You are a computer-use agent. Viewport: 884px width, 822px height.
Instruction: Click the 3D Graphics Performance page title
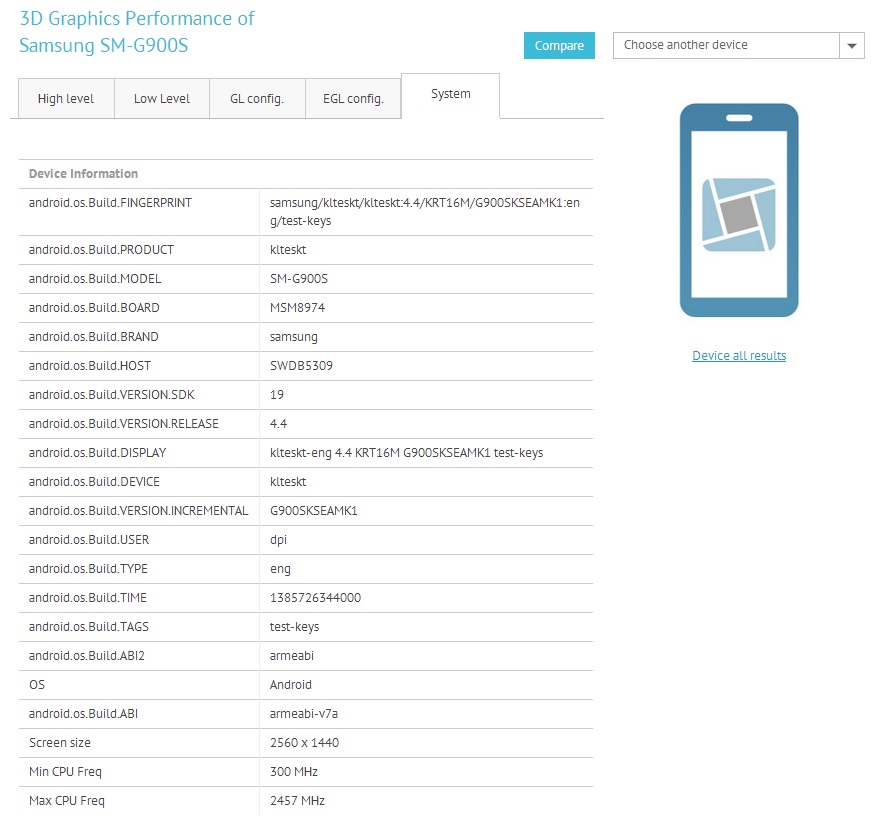tap(137, 32)
